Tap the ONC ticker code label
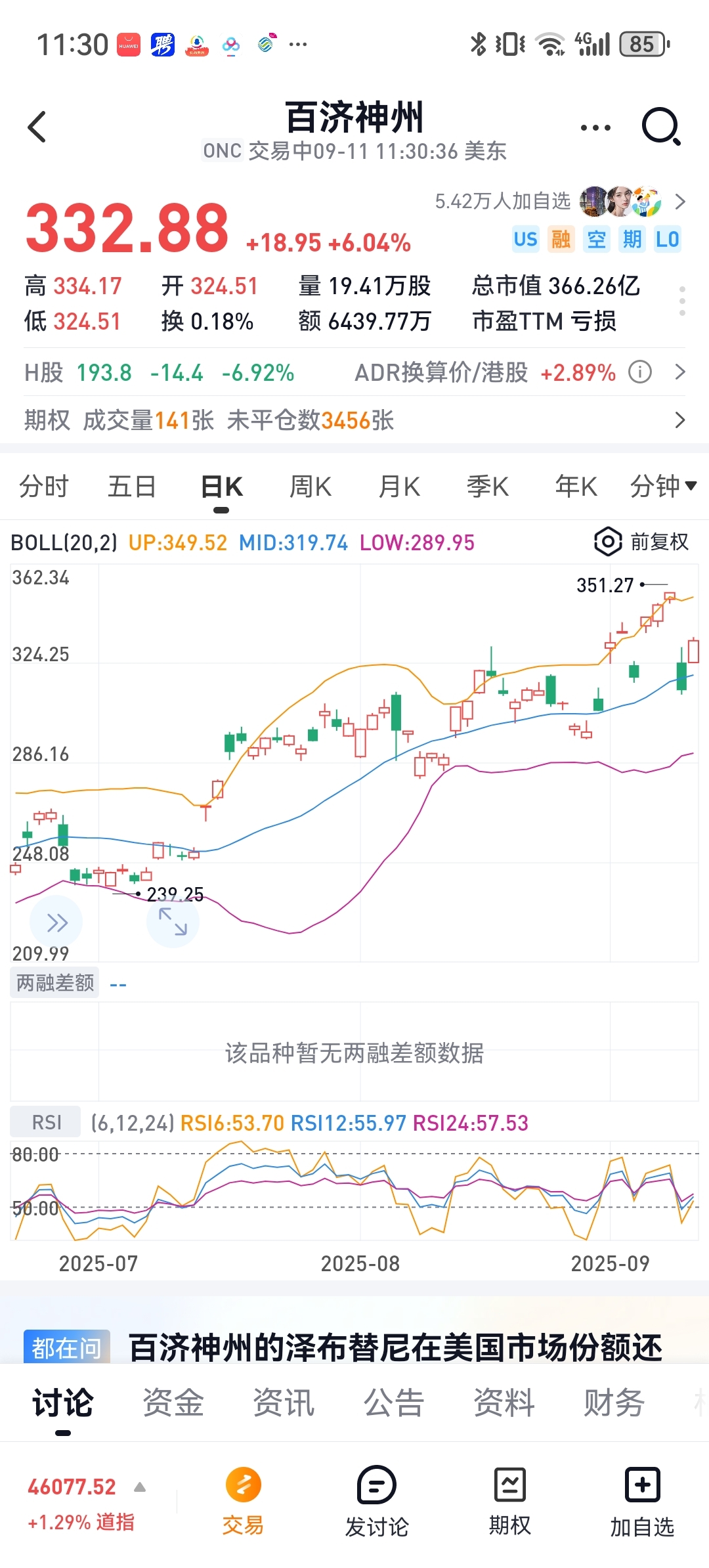The height and width of the screenshot is (1568, 709). coord(222,151)
